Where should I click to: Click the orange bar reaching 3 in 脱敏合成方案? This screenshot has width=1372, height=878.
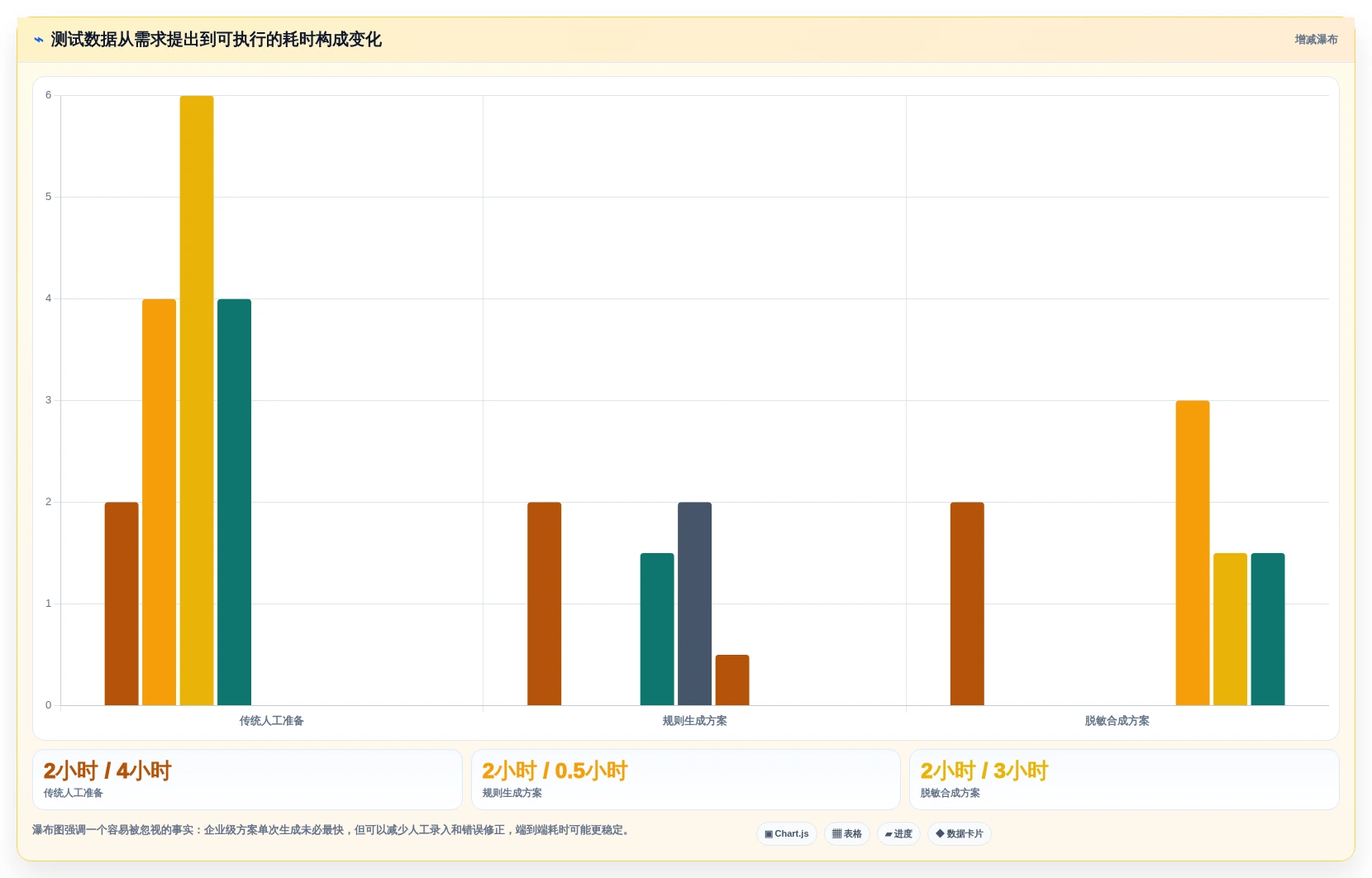click(1193, 553)
